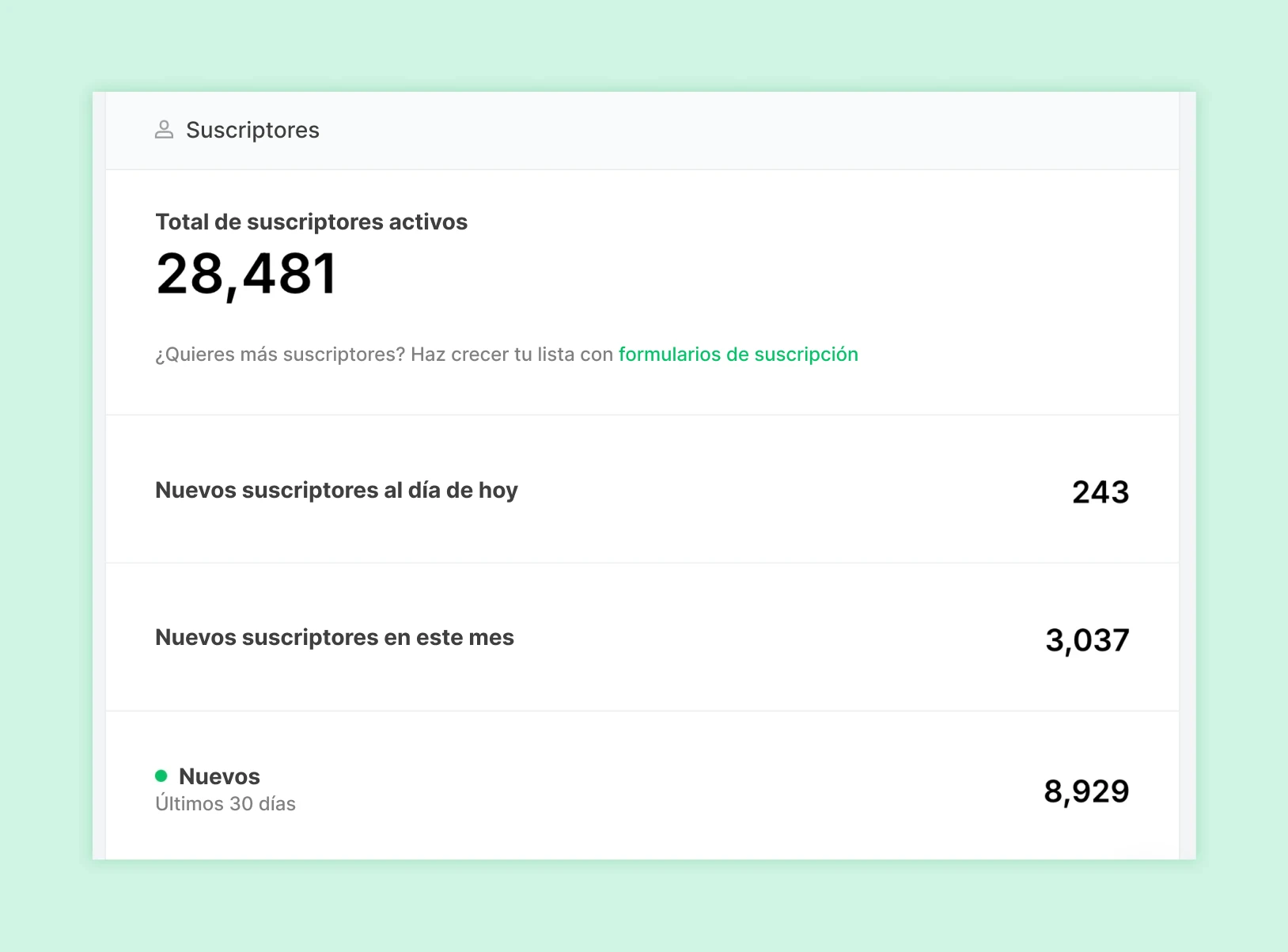The image size is (1288, 952).
Task: Click the Últimos 30 días subtitle
Action: click(225, 804)
